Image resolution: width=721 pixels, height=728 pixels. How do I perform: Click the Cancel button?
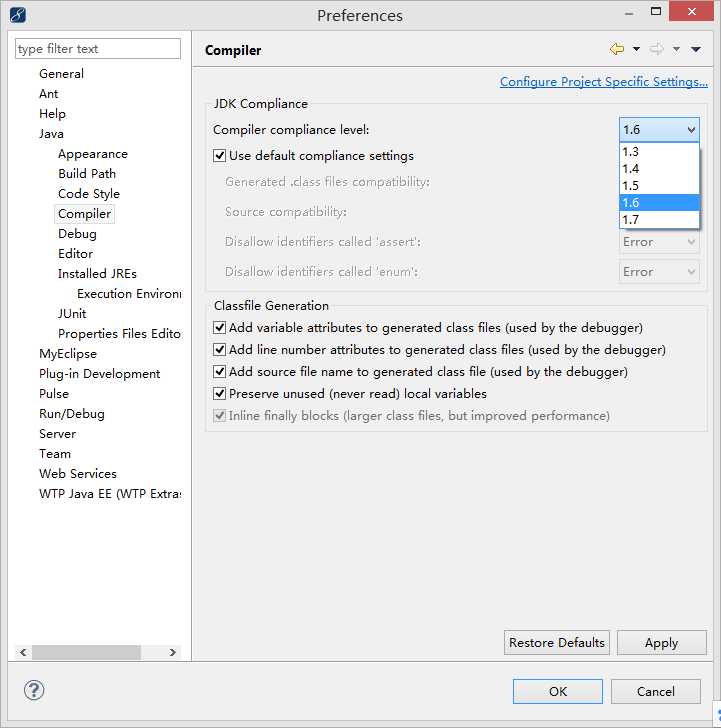point(656,691)
